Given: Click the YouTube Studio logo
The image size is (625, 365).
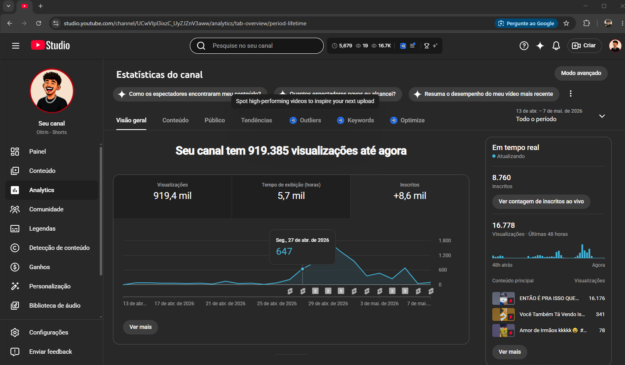Looking at the screenshot, I should (50, 45).
